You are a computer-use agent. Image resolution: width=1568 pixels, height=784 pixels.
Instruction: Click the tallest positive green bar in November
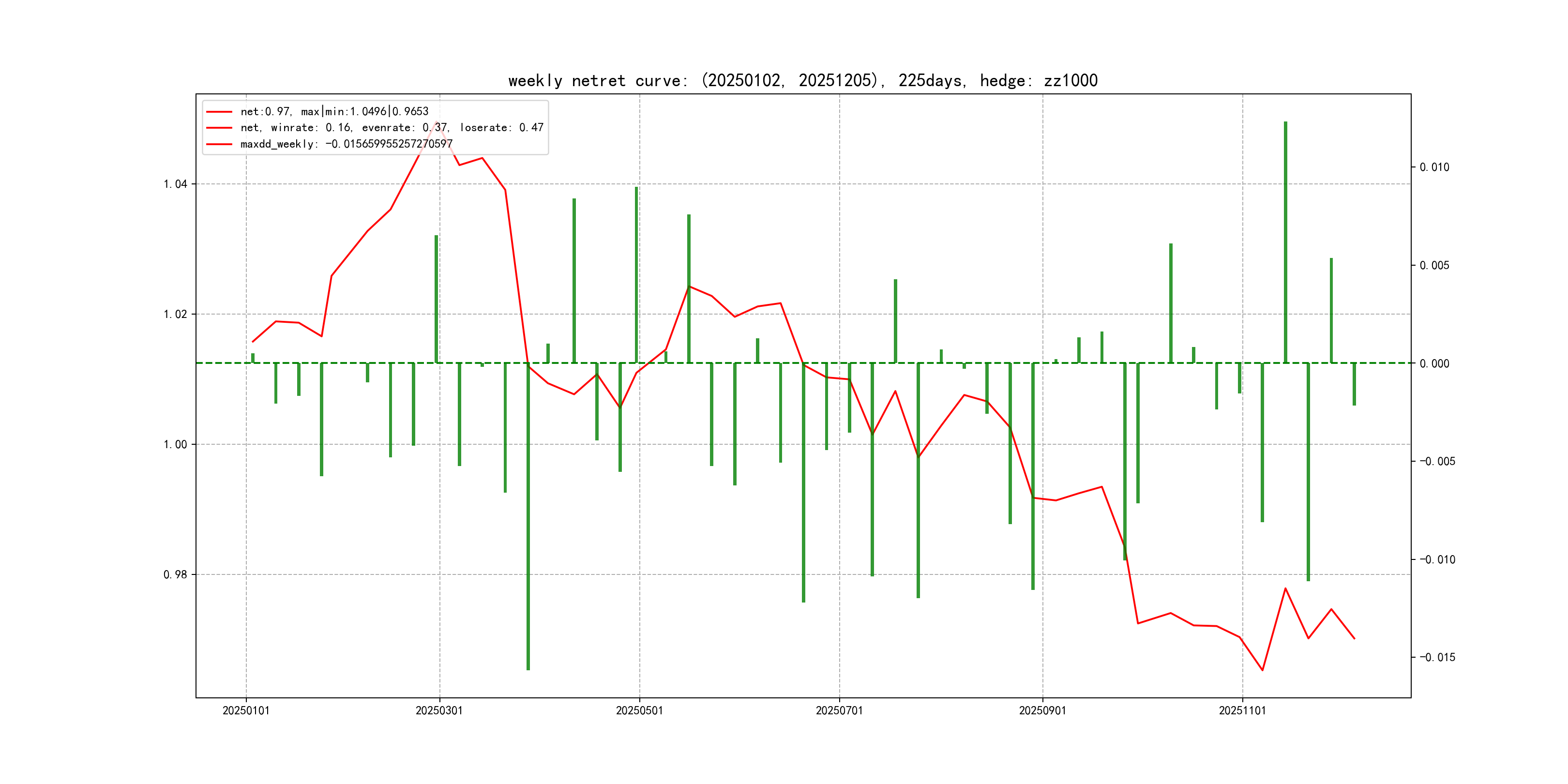click(1285, 243)
